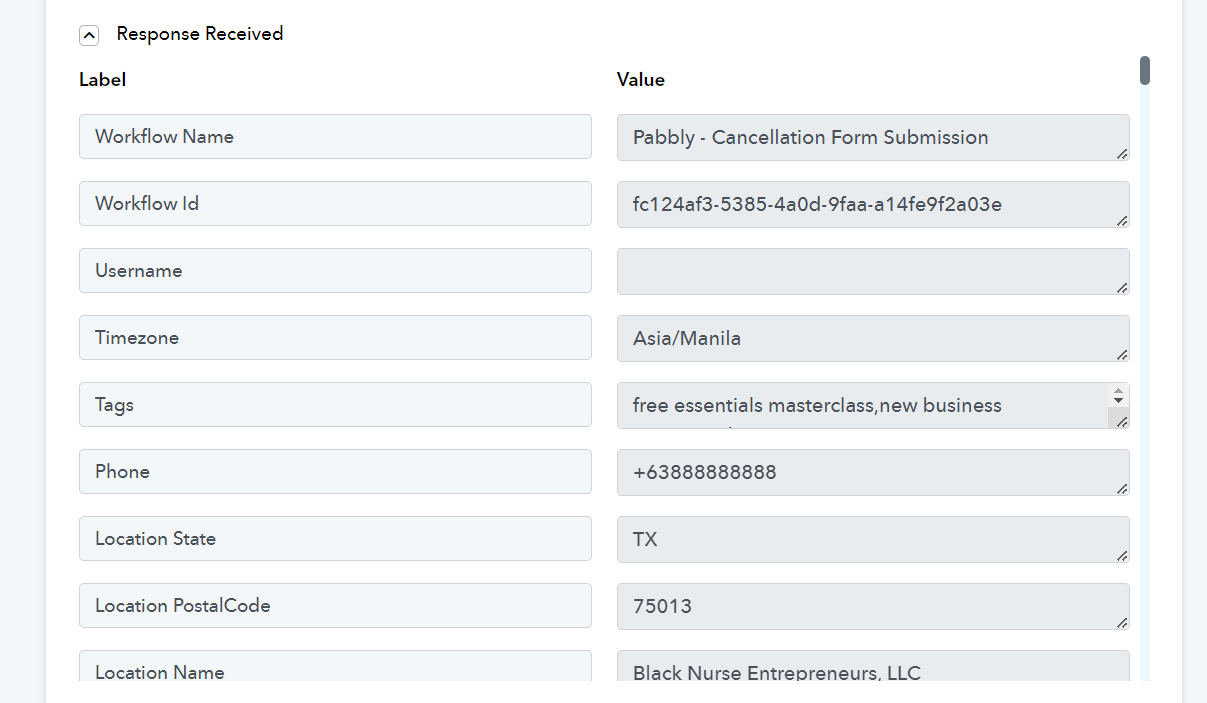
Task: Click resize grip on empty Username value
Action: 1122,287
